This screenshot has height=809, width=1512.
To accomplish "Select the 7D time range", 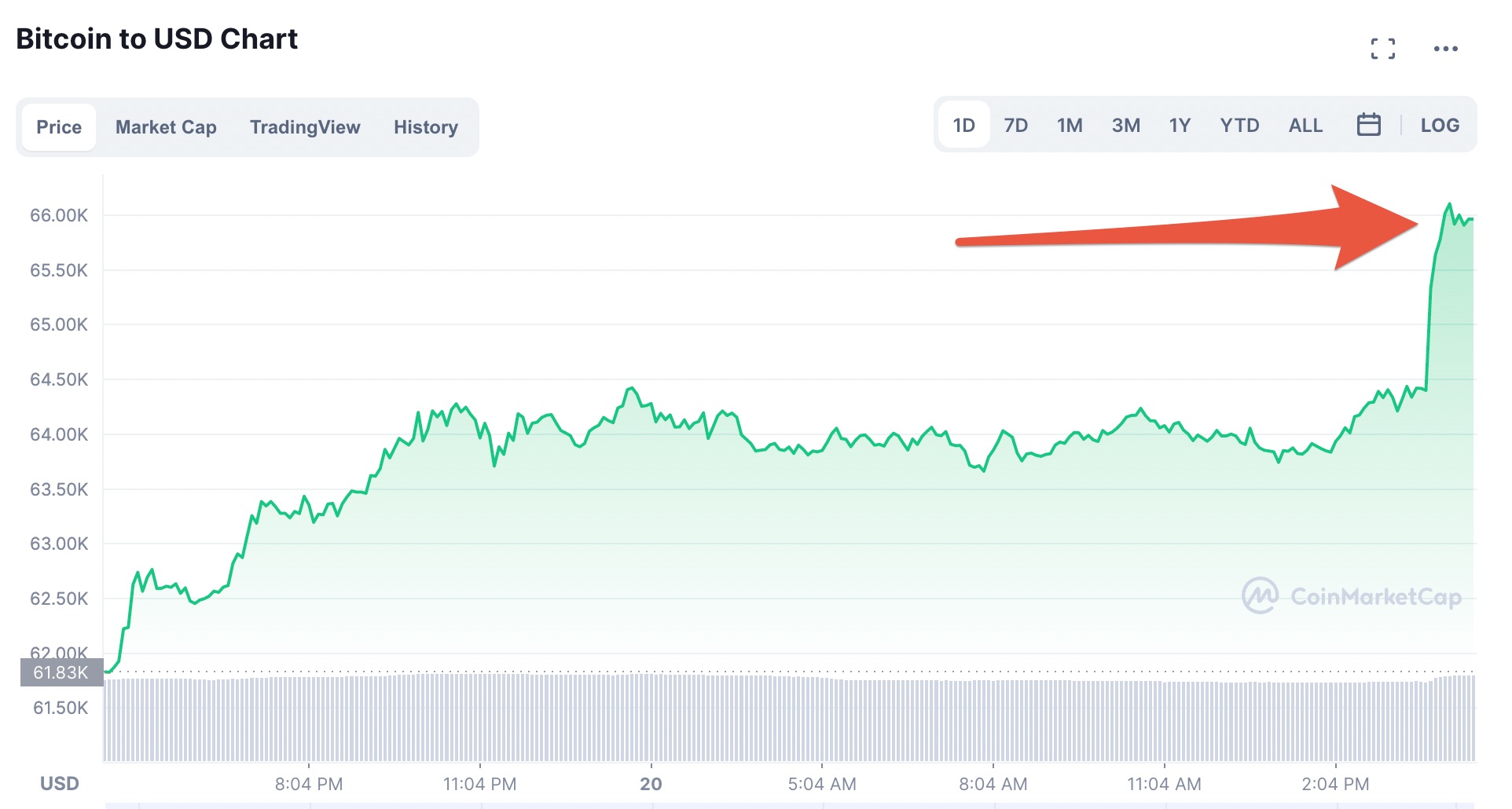I will 1015,125.
